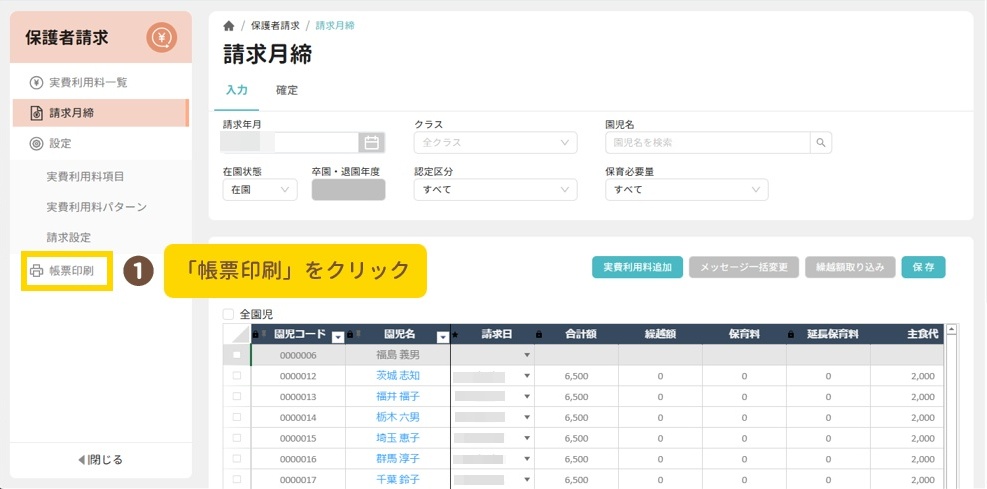Click the search magnifier icon for 園児名
987x489 pixels.
tap(821, 143)
